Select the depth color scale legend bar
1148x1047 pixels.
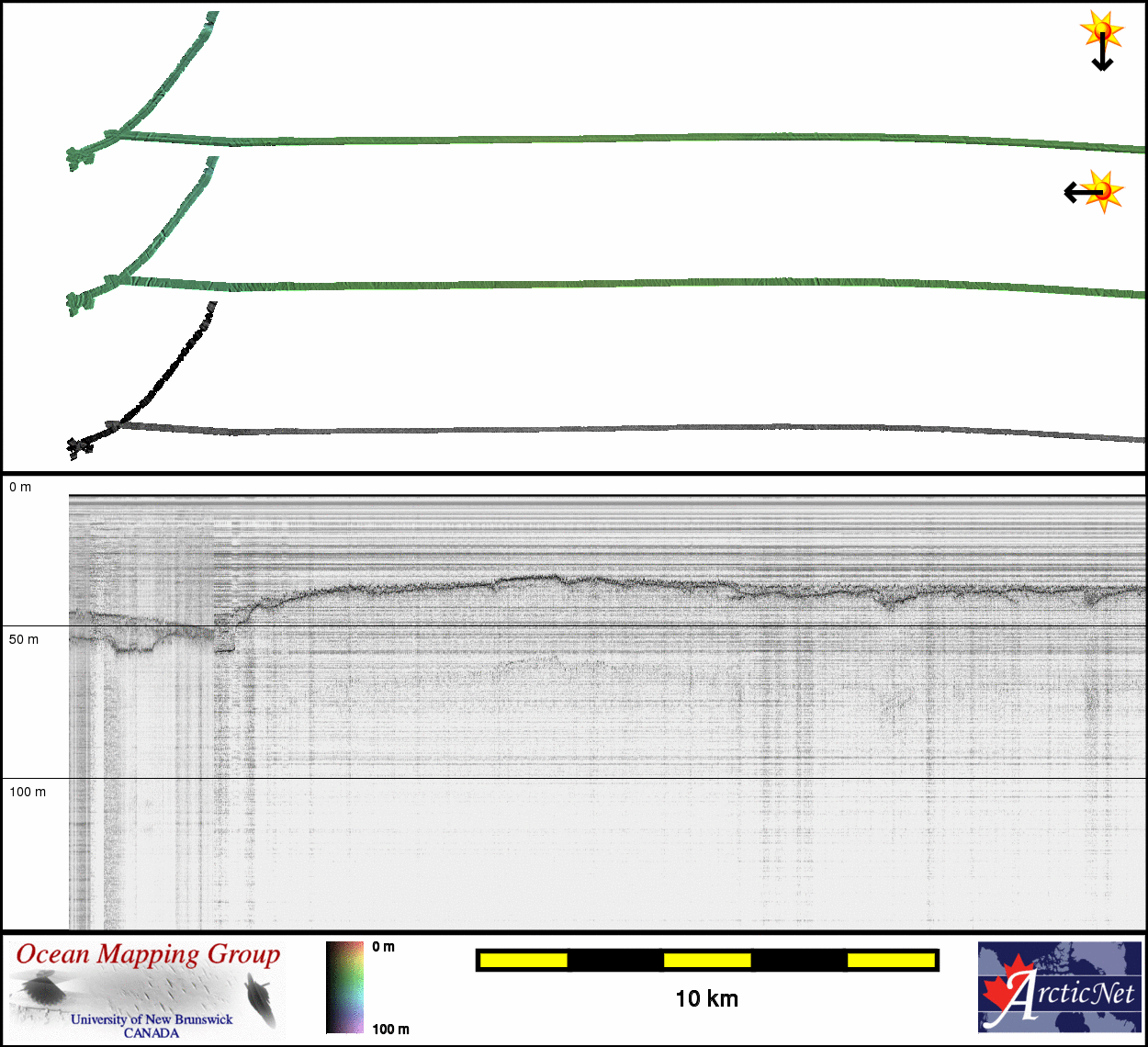pyautogui.click(x=344, y=987)
